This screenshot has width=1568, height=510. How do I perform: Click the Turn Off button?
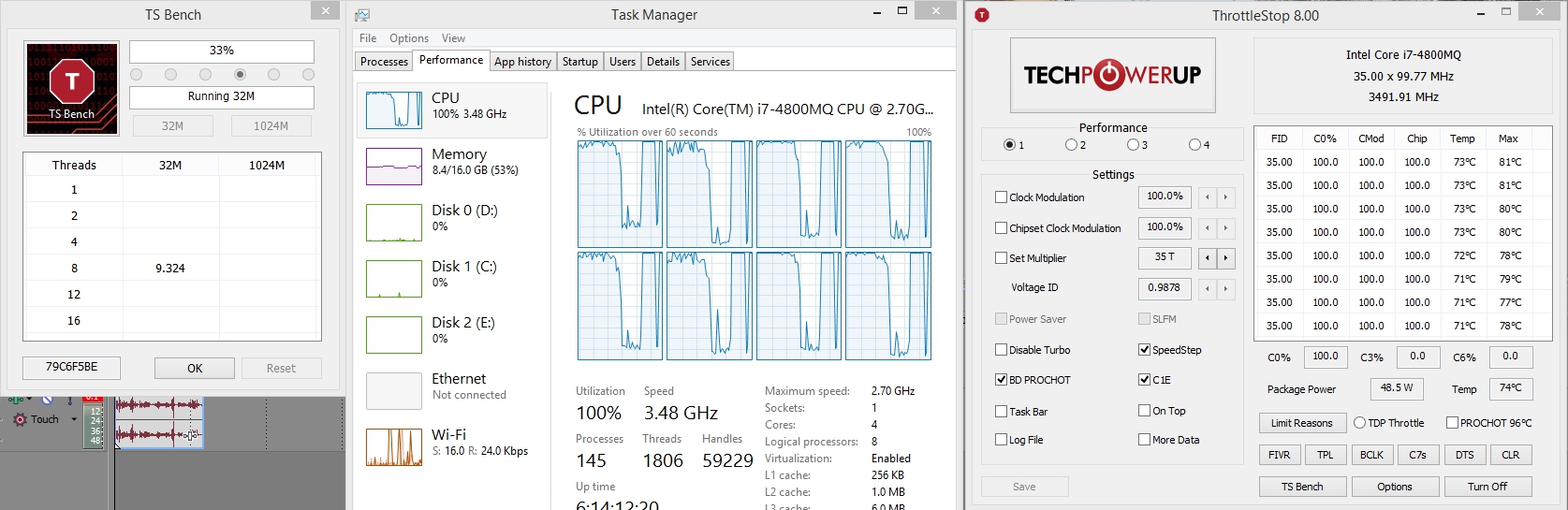pos(1487,487)
